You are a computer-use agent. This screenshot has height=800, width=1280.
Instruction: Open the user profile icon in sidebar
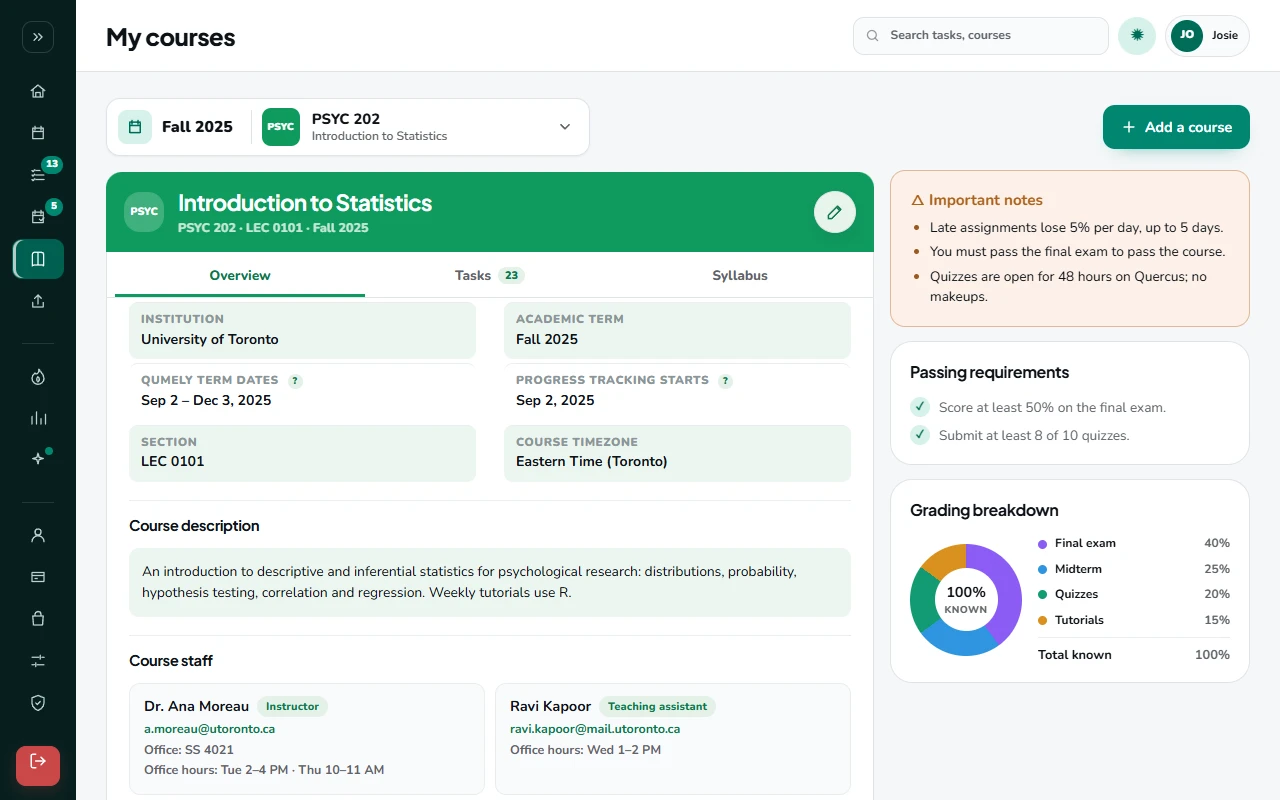(38, 535)
